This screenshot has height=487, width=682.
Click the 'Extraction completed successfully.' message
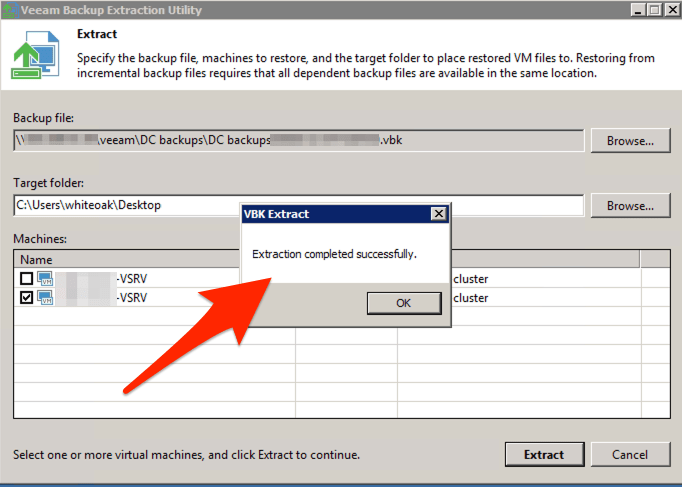334,254
